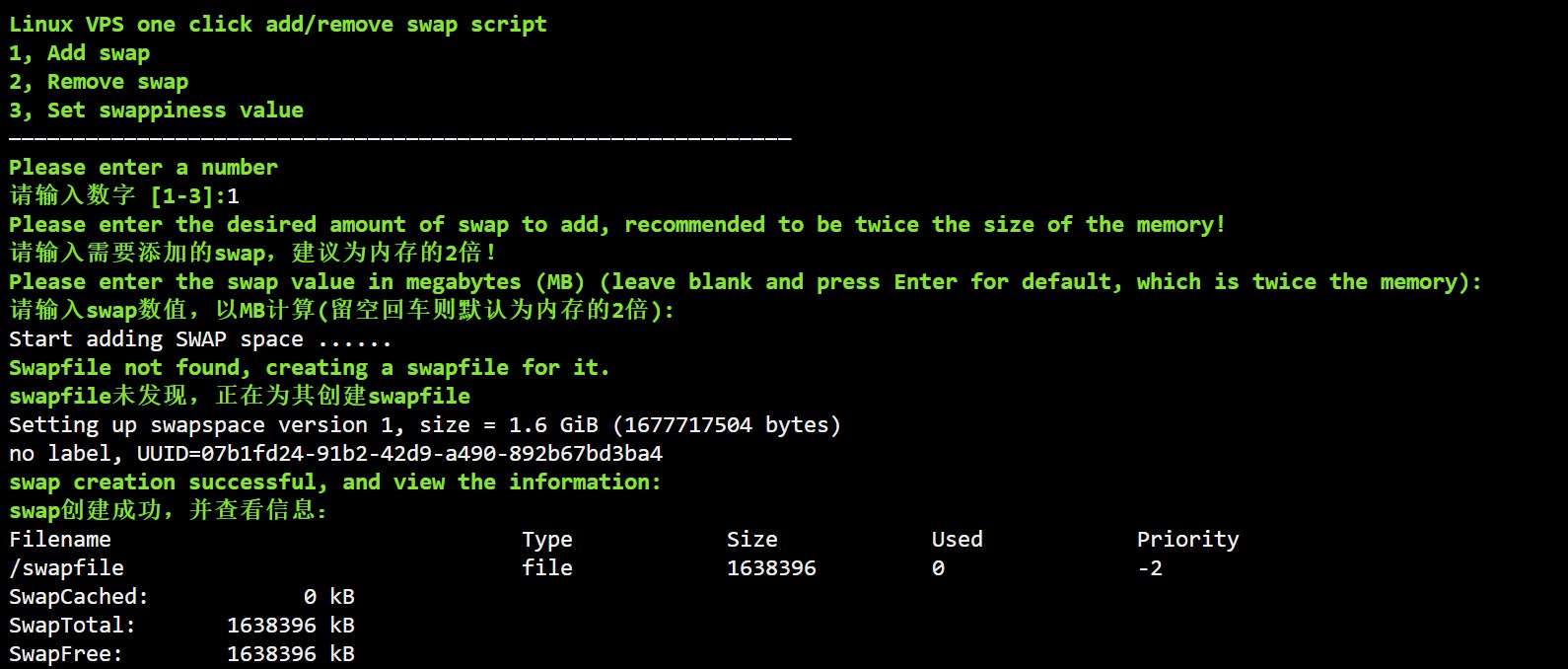The width and height of the screenshot is (1568, 669).
Task: Click the megabytes (MB) prompt line
Action: click(745, 282)
